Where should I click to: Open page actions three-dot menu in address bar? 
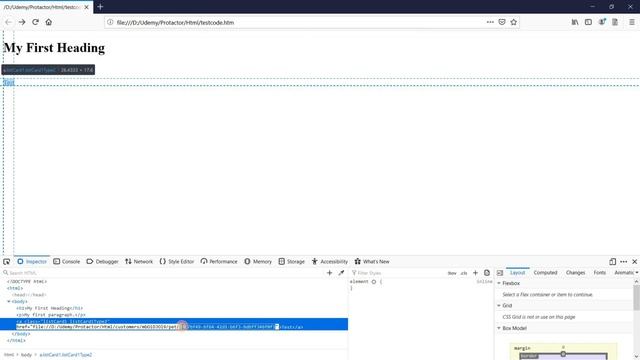coord(490,22)
